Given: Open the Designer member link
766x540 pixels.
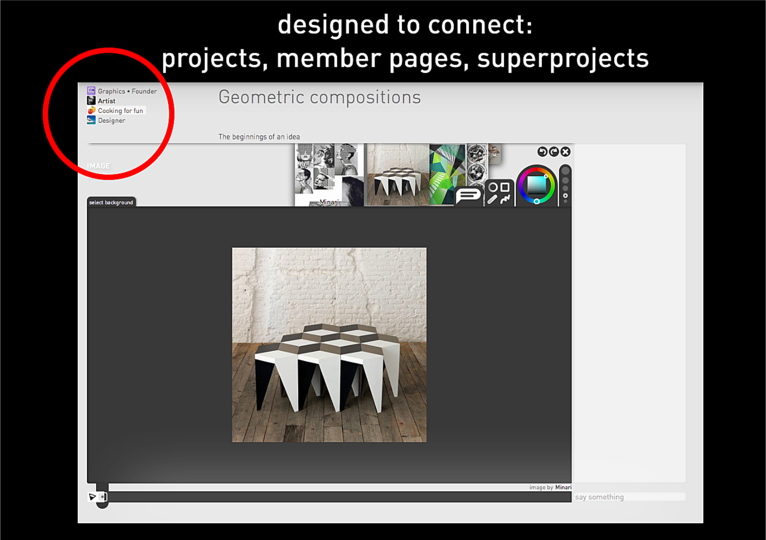Looking at the screenshot, I should 111,121.
